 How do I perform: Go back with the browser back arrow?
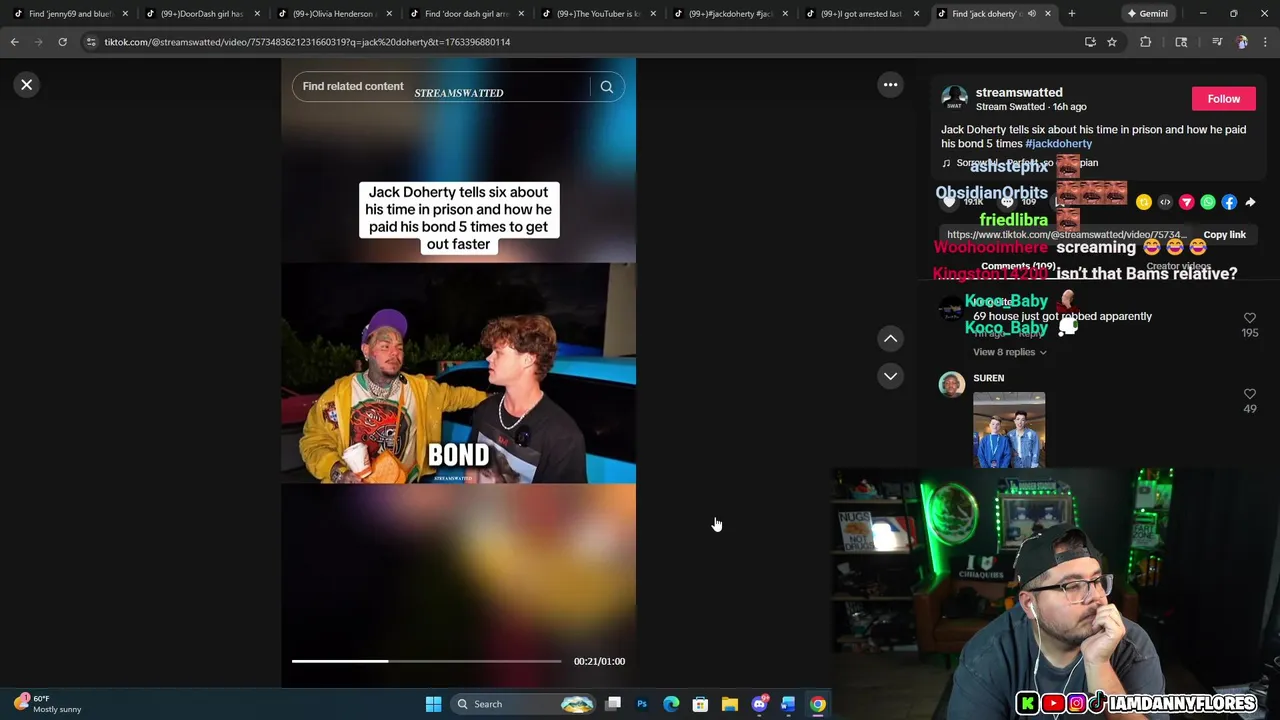tap(14, 42)
